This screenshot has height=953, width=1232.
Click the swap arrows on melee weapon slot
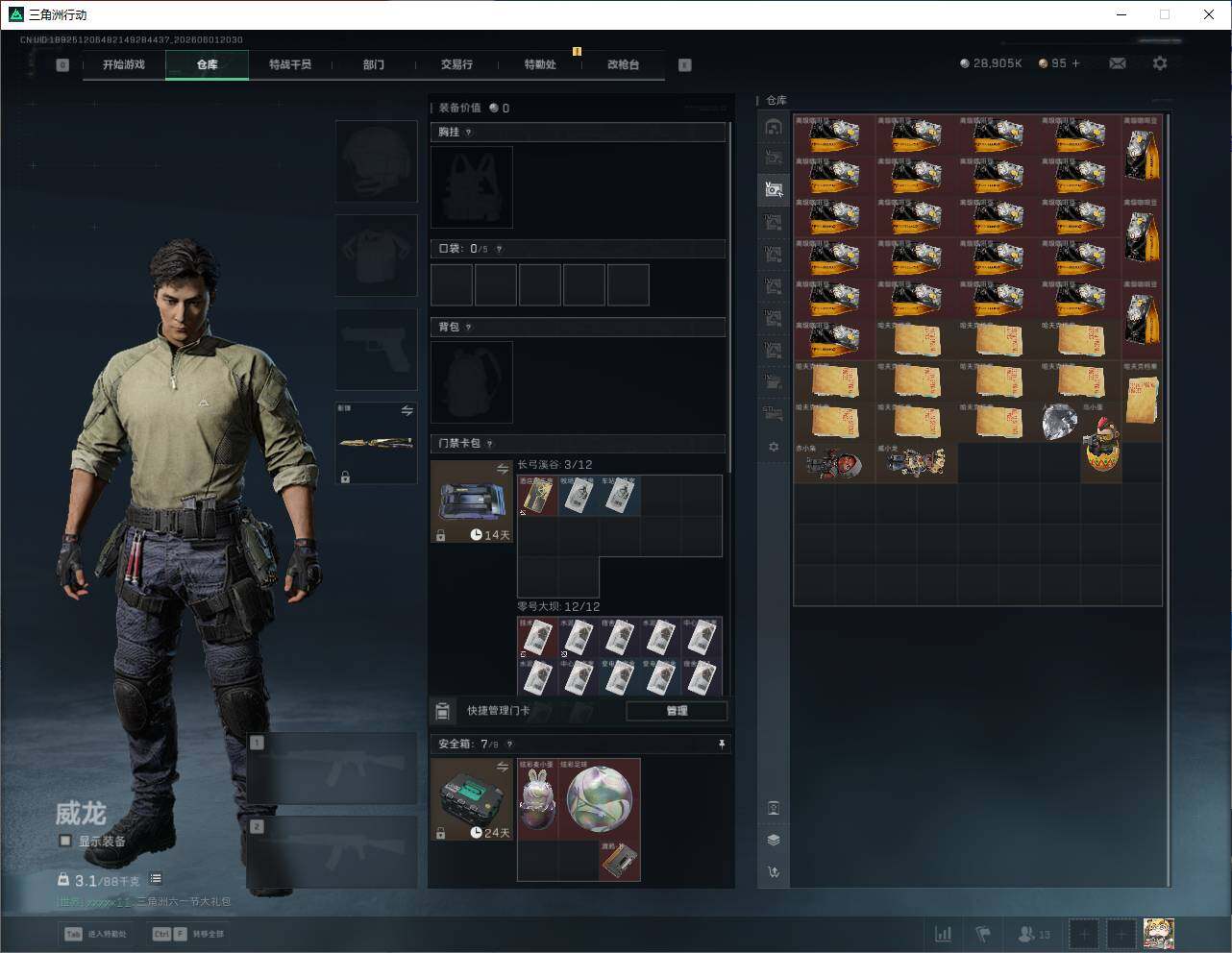click(x=407, y=411)
